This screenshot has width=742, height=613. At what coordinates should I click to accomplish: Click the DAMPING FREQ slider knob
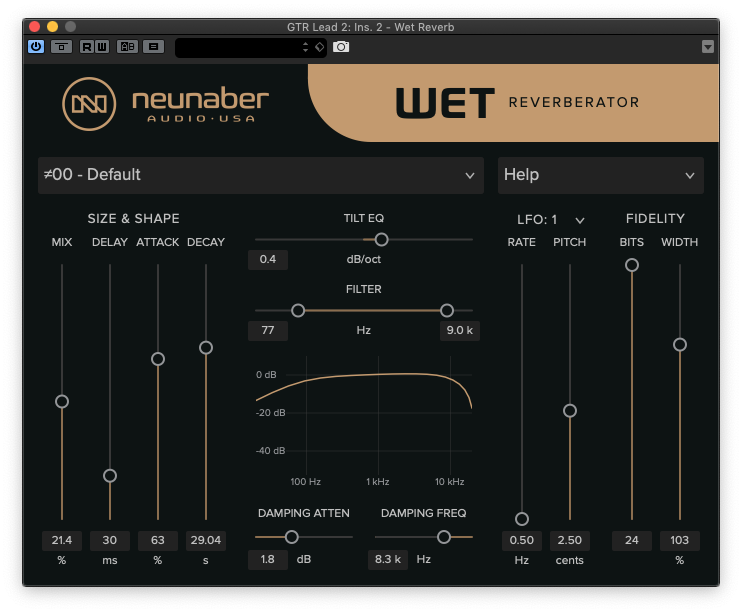pyautogui.click(x=444, y=537)
